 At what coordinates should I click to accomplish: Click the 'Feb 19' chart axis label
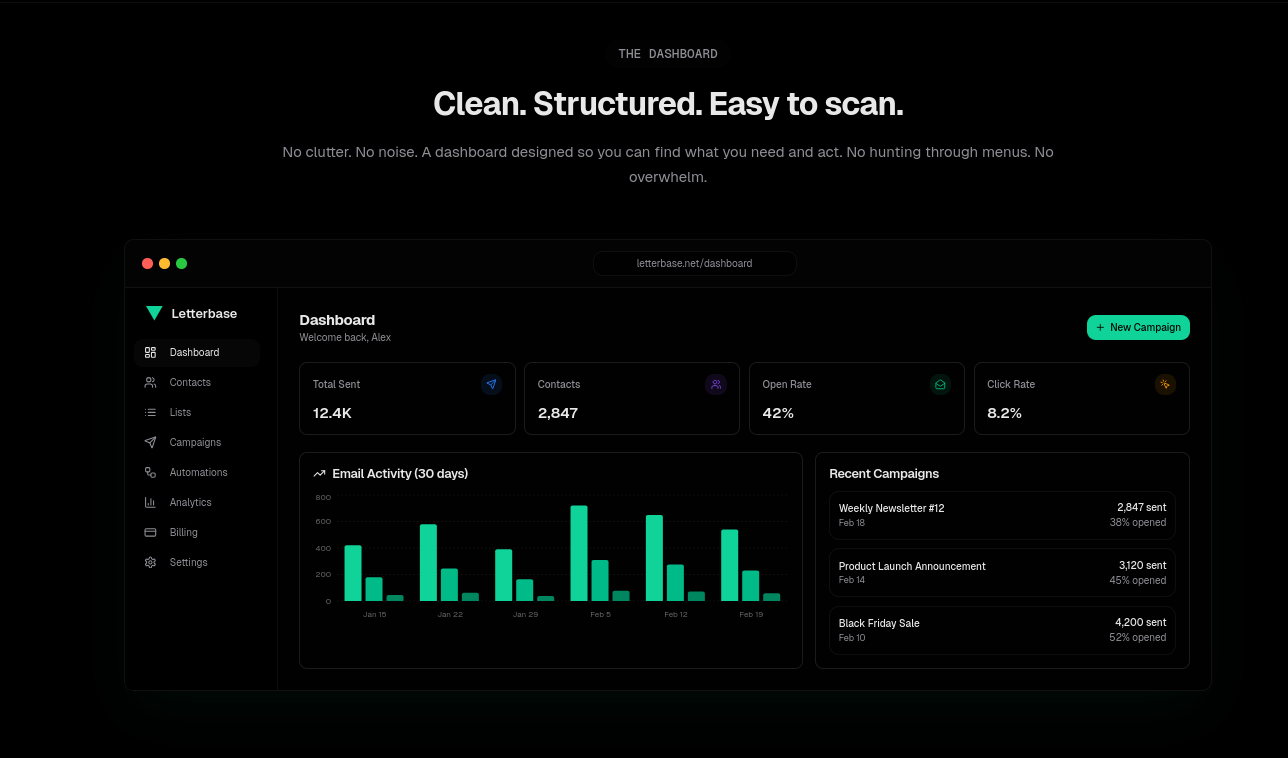[751, 614]
